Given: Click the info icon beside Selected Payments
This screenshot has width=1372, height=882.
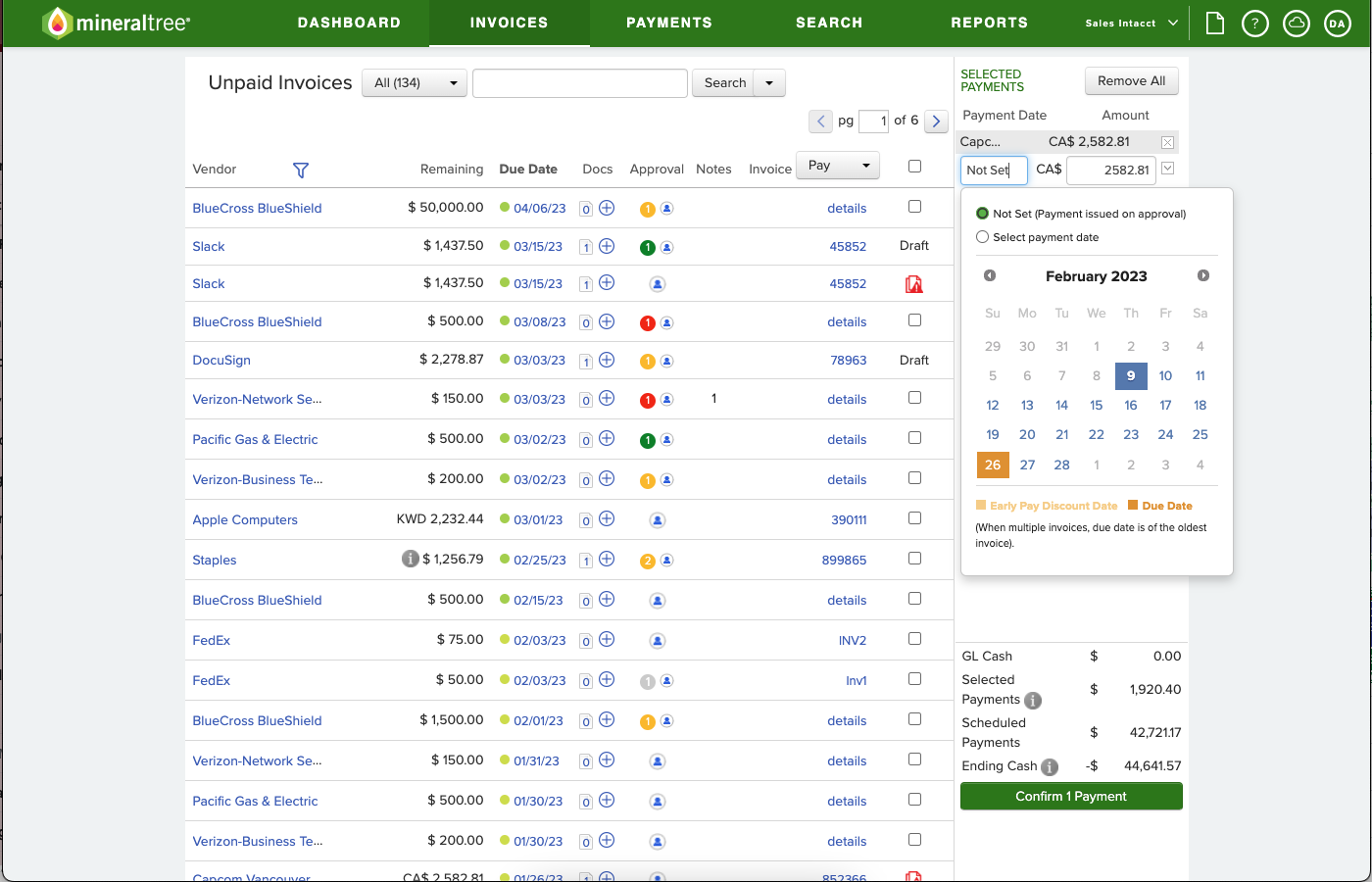Looking at the screenshot, I should [1033, 701].
